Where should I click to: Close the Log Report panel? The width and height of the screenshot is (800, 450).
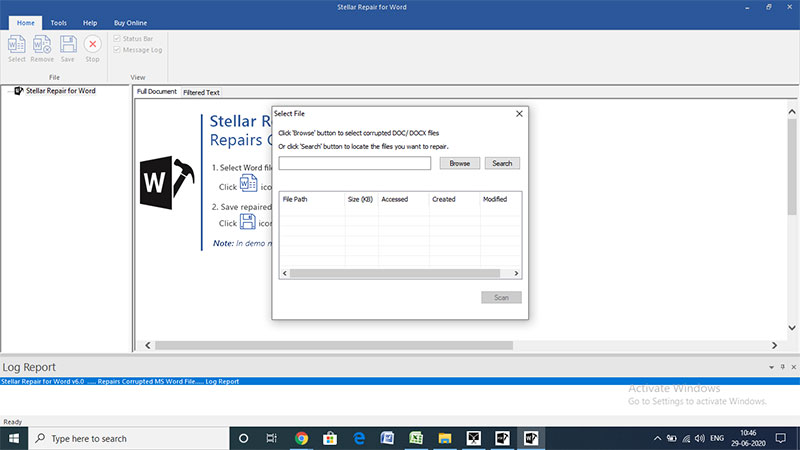pos(793,367)
